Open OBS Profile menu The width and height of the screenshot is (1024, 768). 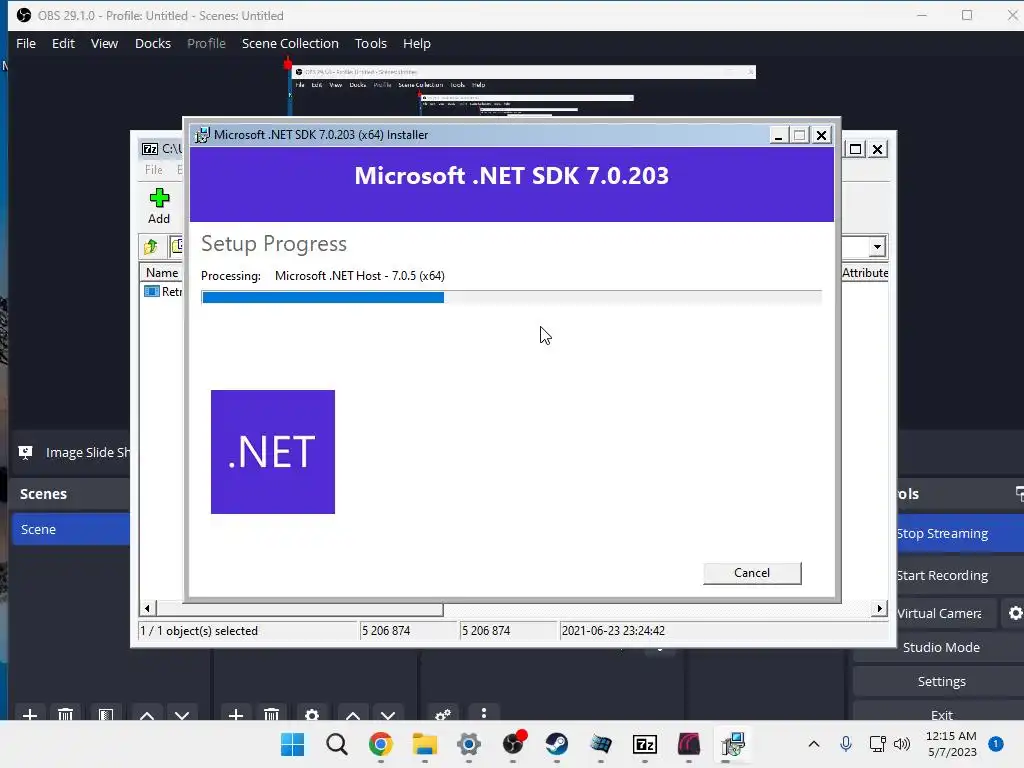coord(206,43)
